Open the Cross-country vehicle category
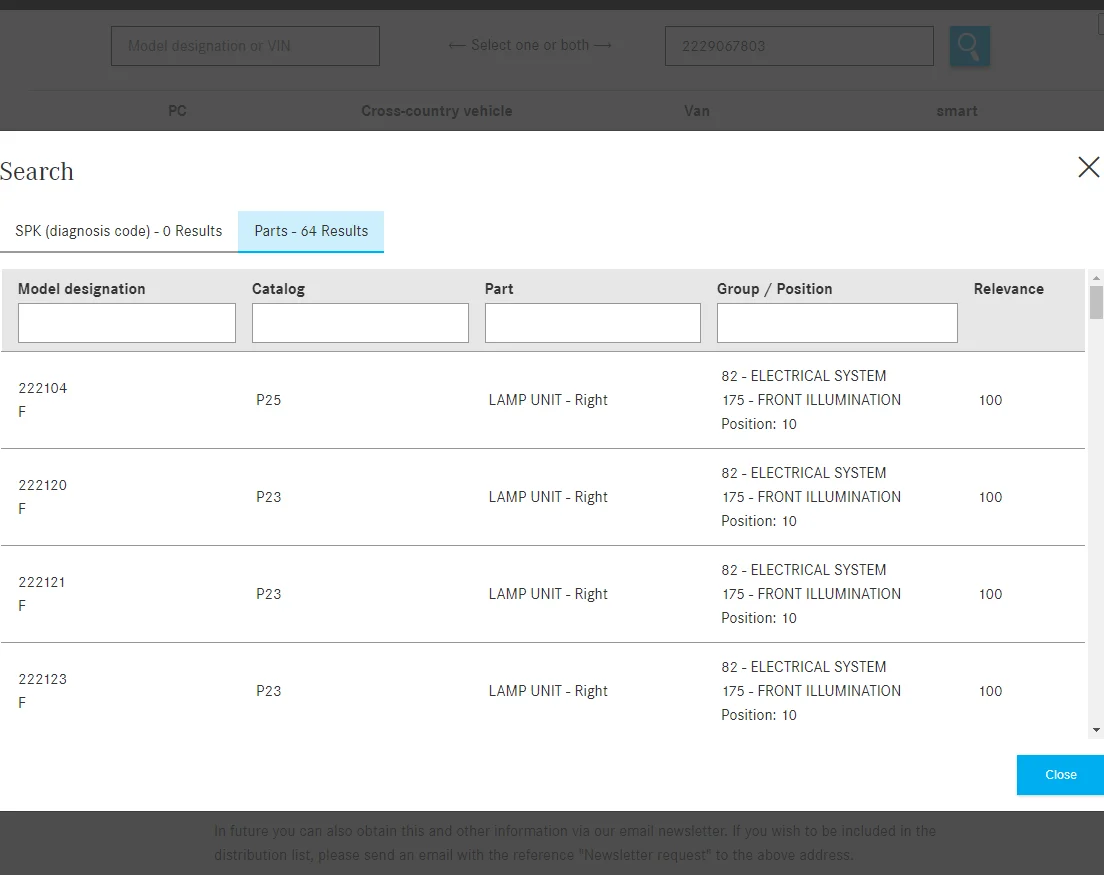 (437, 111)
